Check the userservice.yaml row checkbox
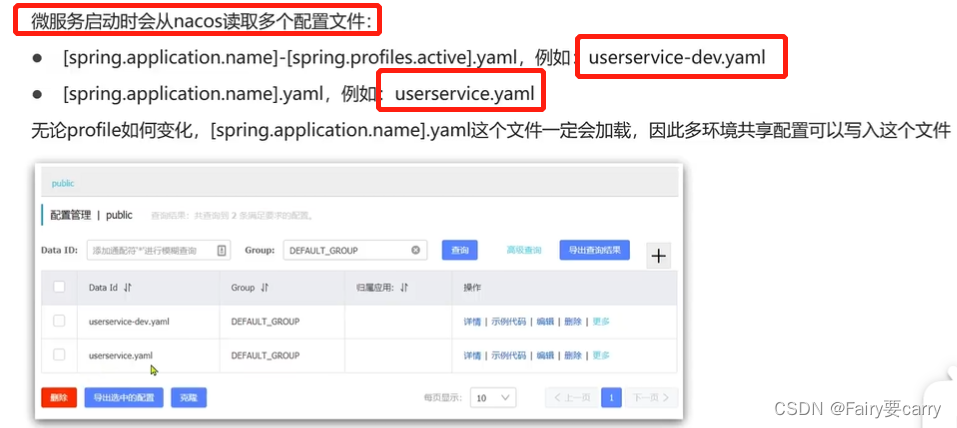Image resolution: width=957 pixels, height=428 pixels. (59, 355)
